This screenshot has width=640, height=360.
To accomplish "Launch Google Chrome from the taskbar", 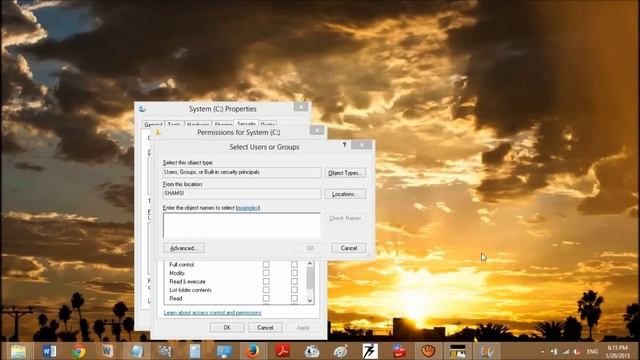I will (79, 351).
